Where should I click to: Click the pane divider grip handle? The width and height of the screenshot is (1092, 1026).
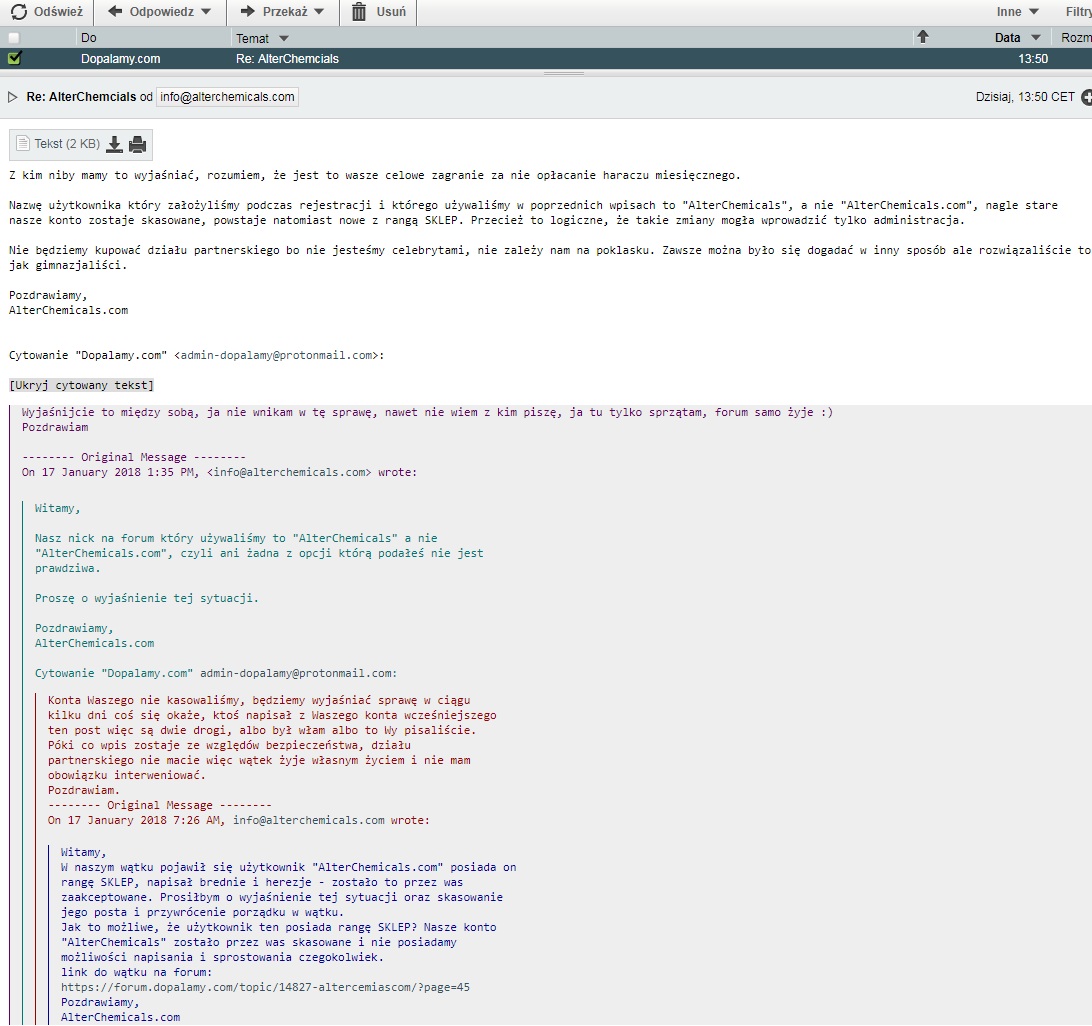tap(563, 73)
